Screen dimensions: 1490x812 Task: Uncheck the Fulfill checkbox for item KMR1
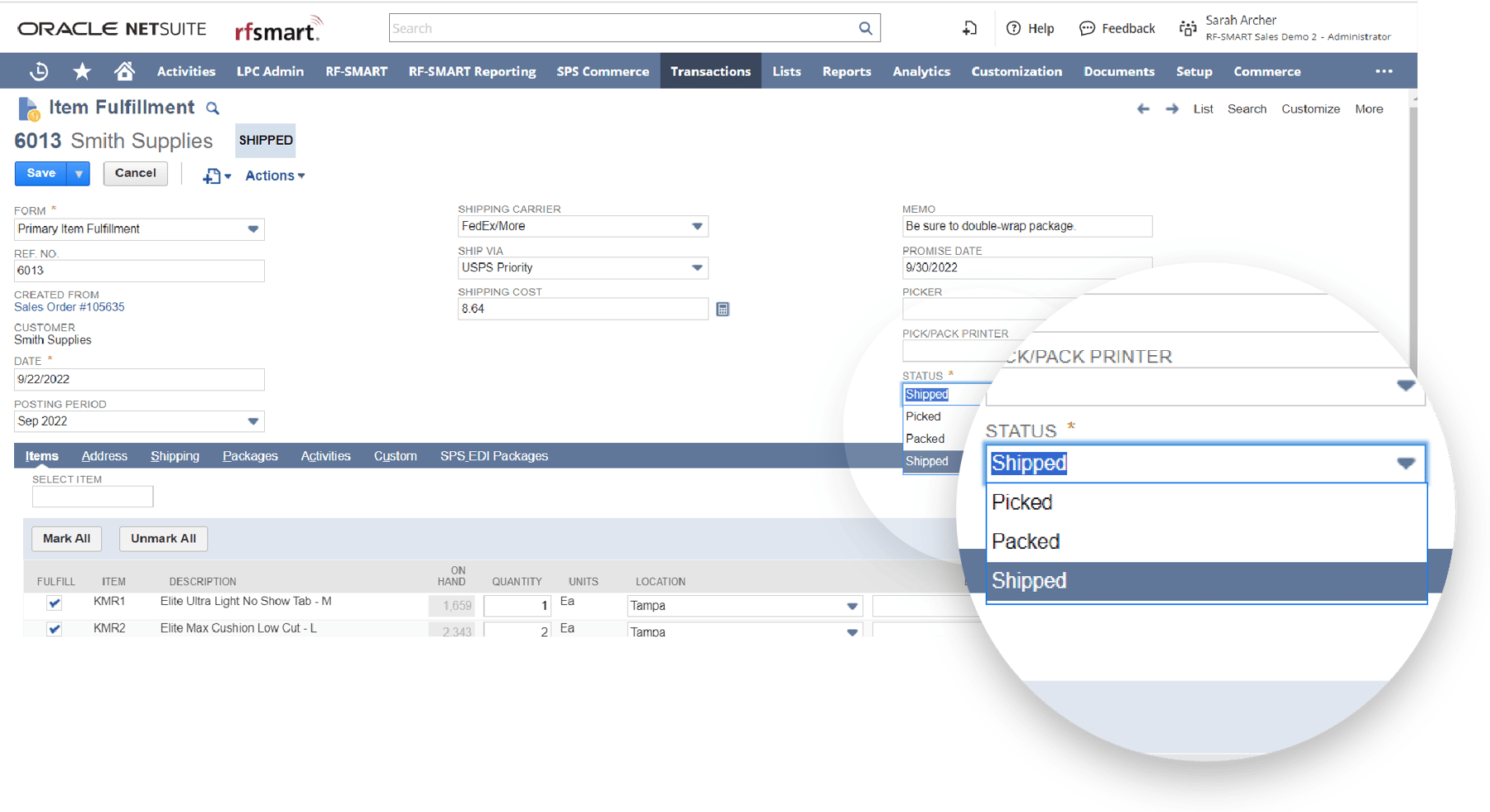click(54, 603)
